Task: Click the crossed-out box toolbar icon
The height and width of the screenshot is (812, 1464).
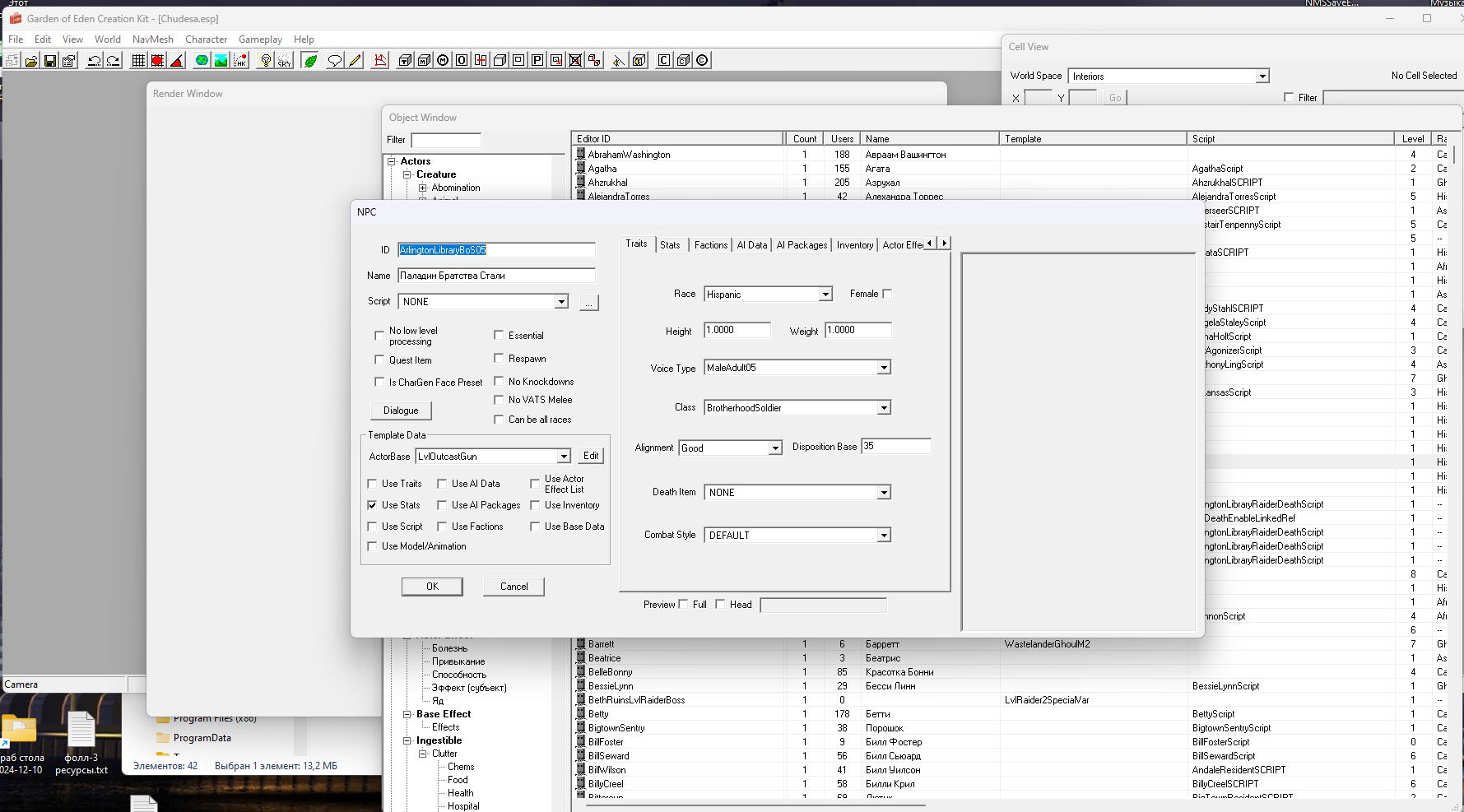Action: (x=575, y=60)
